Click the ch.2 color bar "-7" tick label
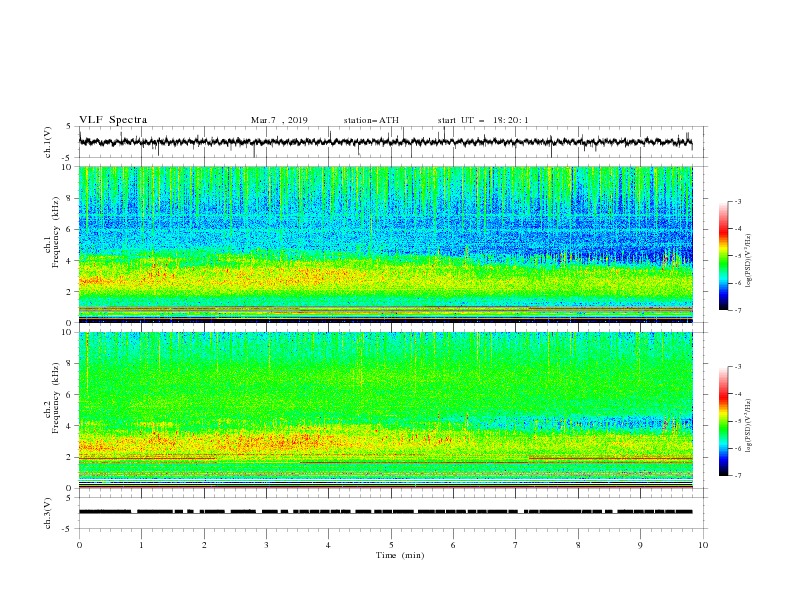The width and height of the screenshot is (792, 612). tap(738, 476)
